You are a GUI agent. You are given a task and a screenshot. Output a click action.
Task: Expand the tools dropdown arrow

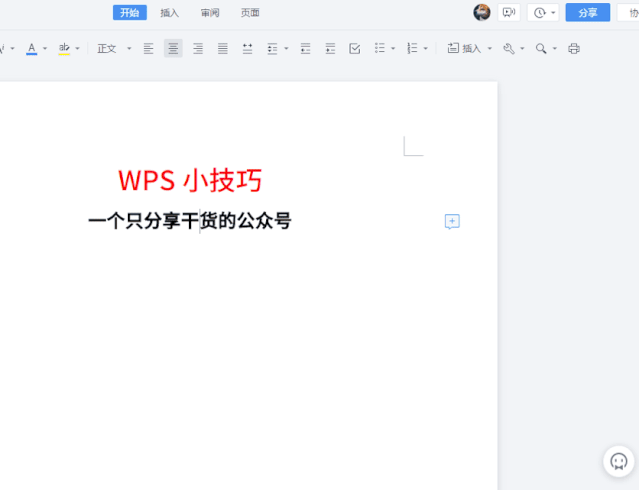click(x=522, y=49)
